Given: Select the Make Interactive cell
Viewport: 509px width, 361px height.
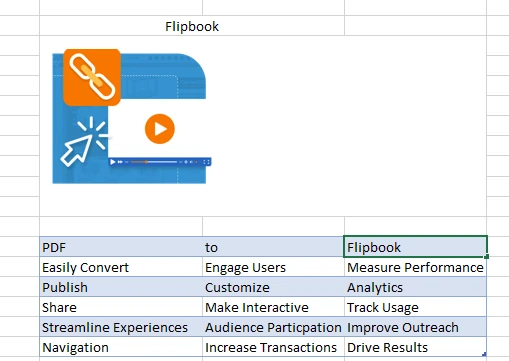Looking at the screenshot, I should click(273, 307).
